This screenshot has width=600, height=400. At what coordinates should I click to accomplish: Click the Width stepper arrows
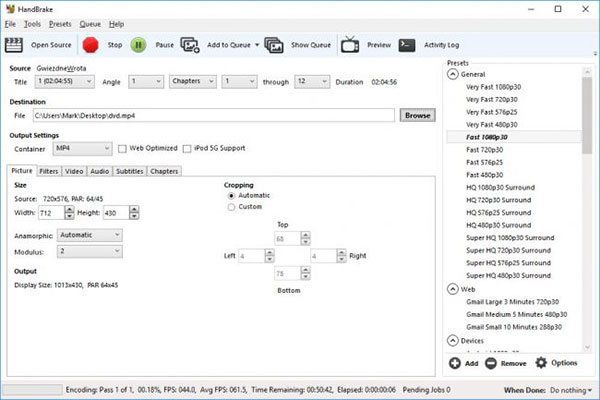69,213
